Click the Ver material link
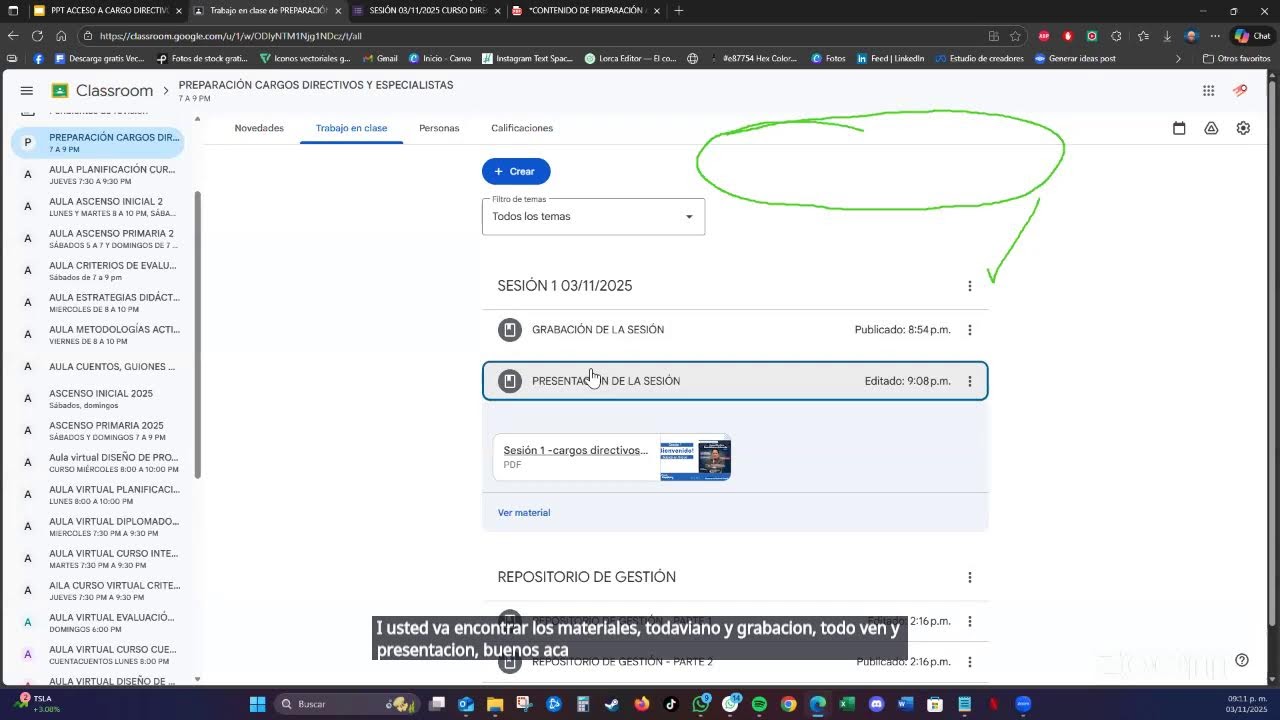This screenshot has width=1280, height=720. click(x=524, y=513)
